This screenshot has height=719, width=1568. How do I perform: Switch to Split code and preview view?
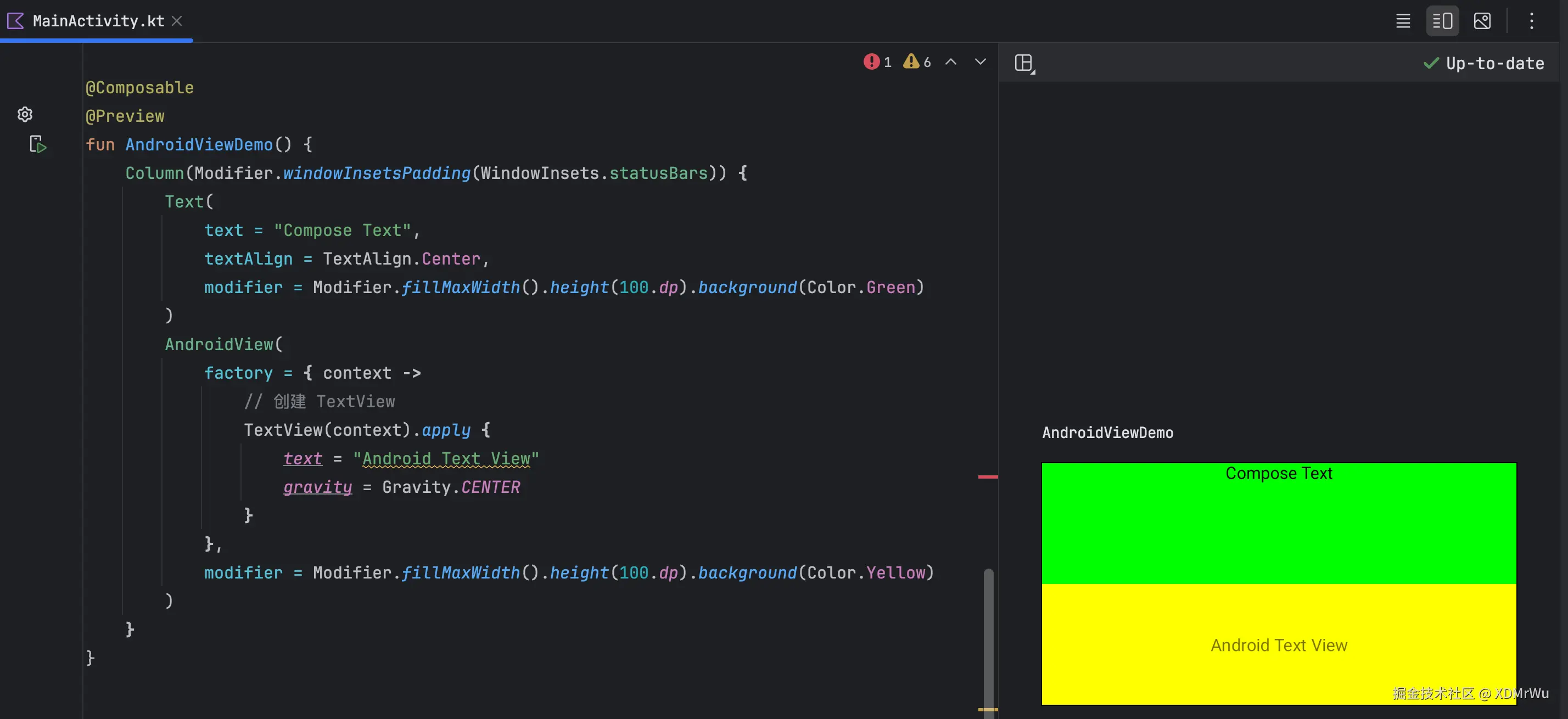[1442, 21]
